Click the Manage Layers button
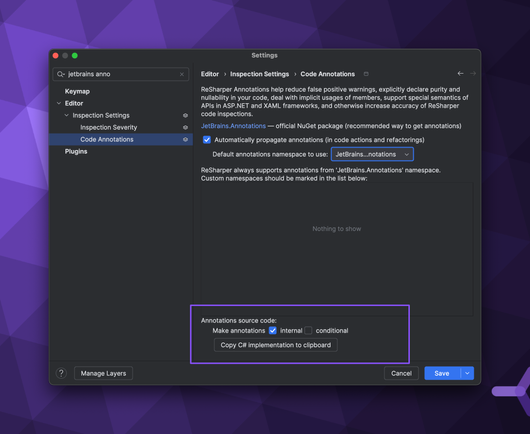This screenshot has height=434, width=530. coord(103,373)
